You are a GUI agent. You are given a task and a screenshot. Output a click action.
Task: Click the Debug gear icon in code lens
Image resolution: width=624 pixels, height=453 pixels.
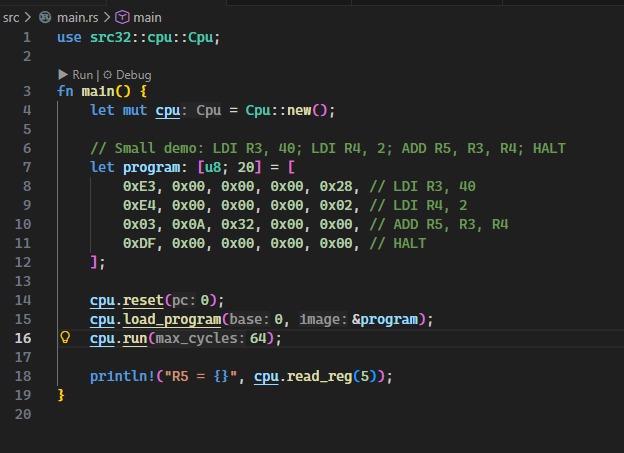pos(107,74)
